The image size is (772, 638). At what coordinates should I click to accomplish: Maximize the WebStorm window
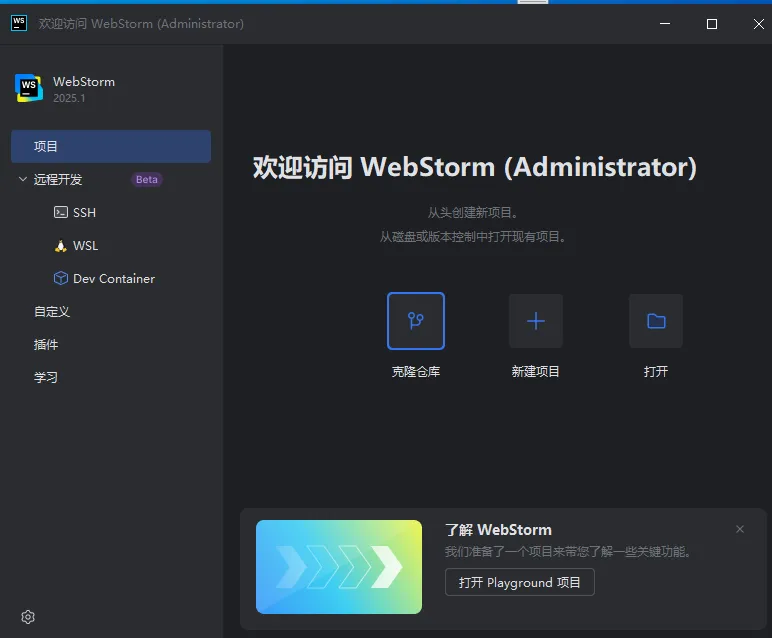pos(711,24)
